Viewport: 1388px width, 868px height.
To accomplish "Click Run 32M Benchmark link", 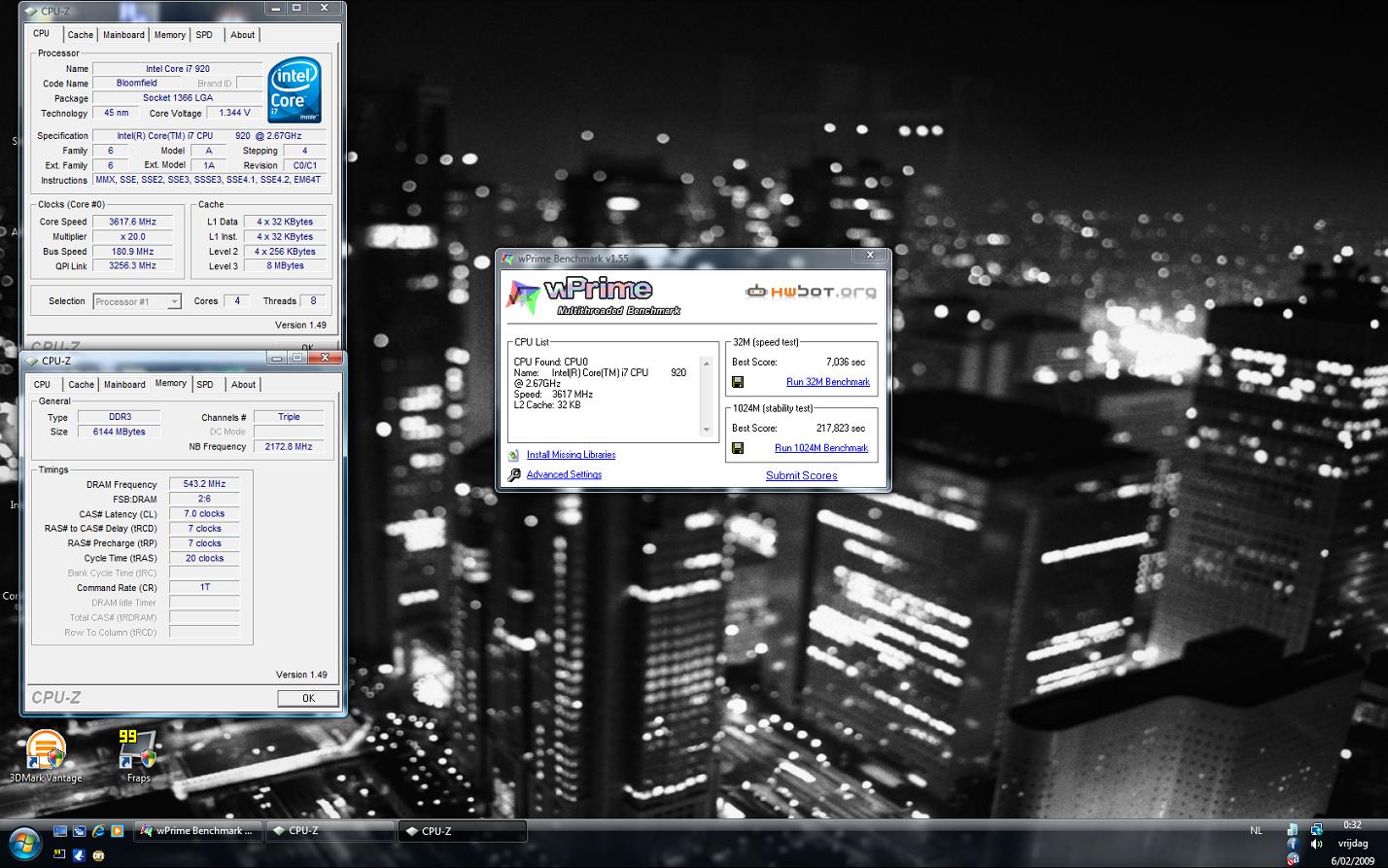I will coord(827,382).
